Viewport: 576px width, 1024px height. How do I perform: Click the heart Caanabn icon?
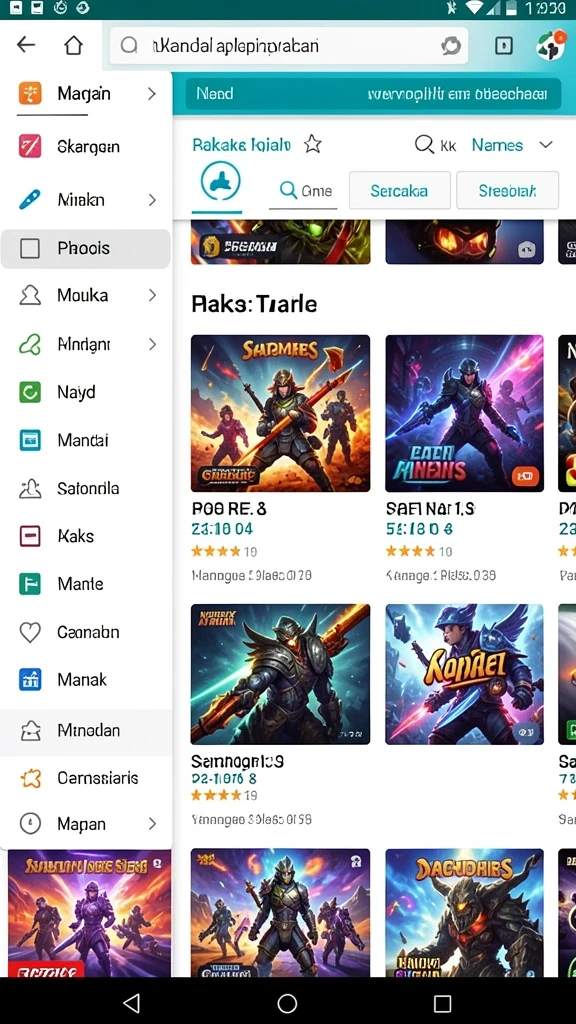tap(30, 632)
